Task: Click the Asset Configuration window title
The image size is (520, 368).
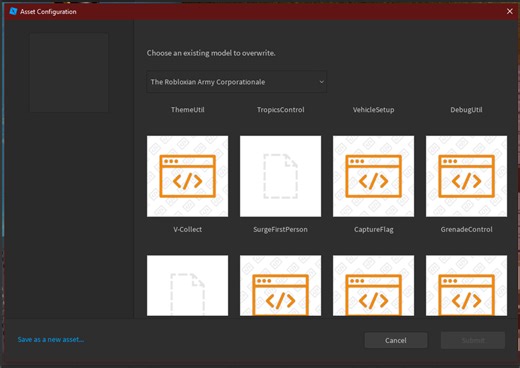Action: coord(48,12)
